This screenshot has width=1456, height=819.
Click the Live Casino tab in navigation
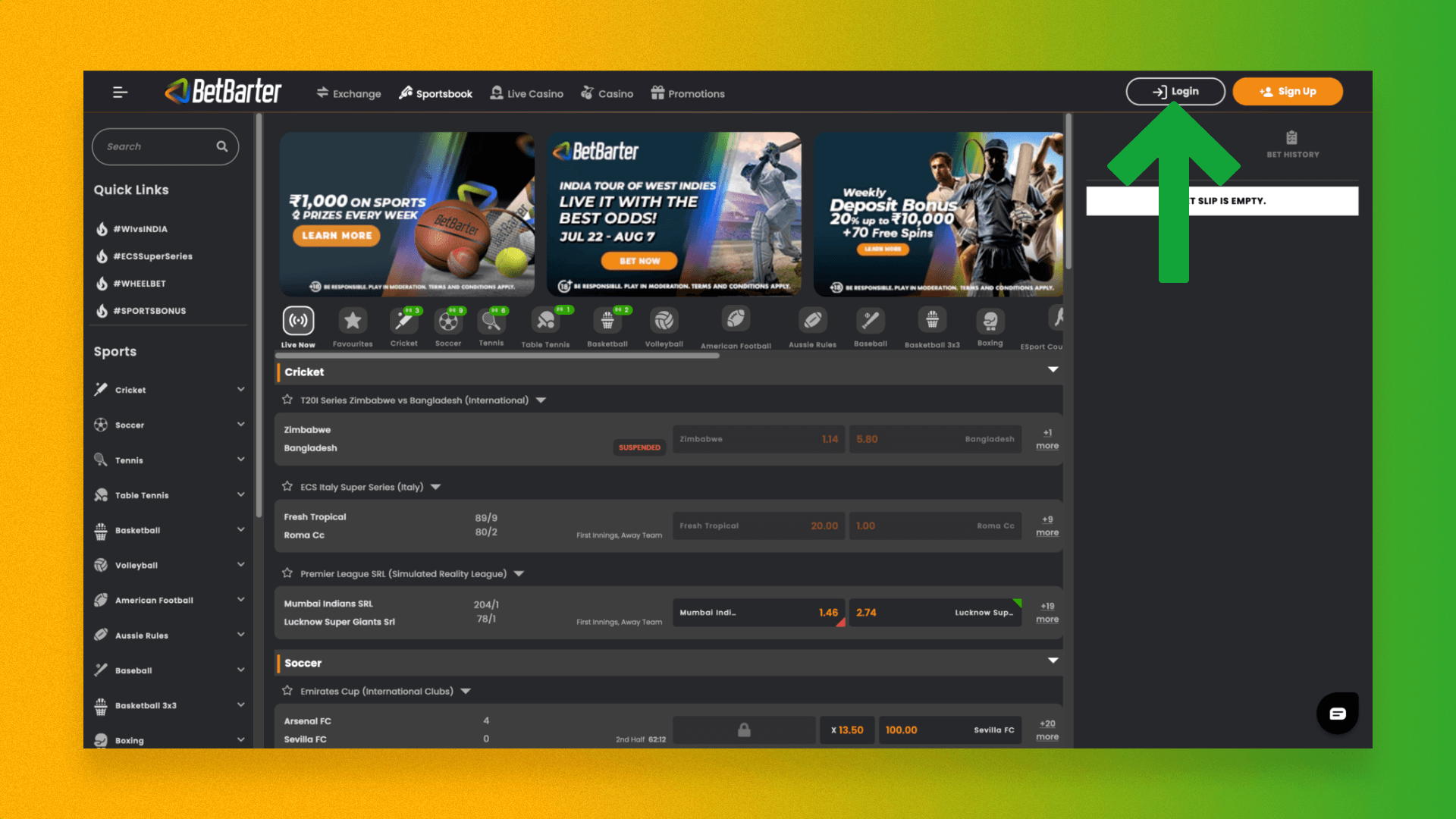(527, 93)
